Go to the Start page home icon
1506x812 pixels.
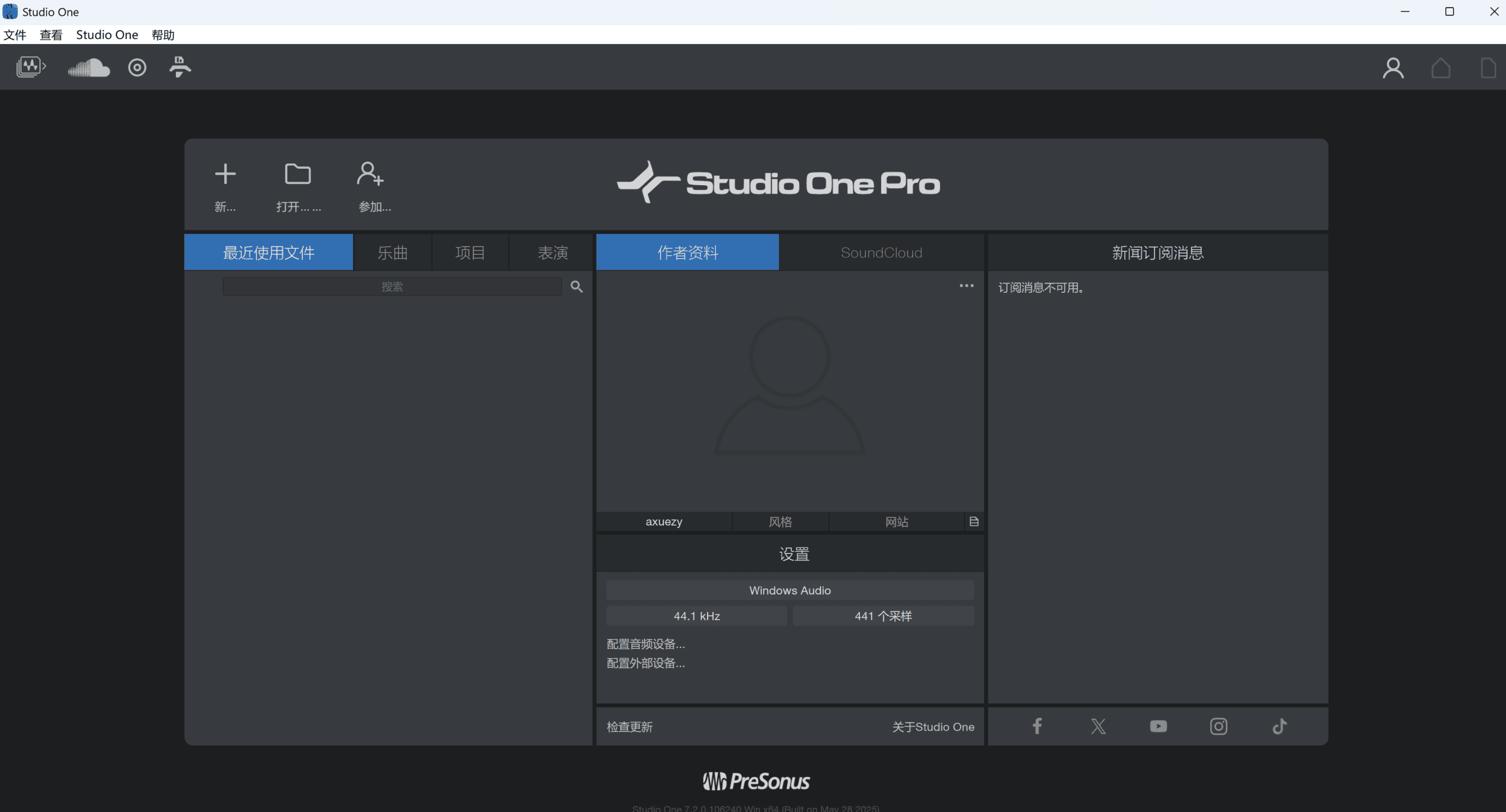pyautogui.click(x=1441, y=68)
